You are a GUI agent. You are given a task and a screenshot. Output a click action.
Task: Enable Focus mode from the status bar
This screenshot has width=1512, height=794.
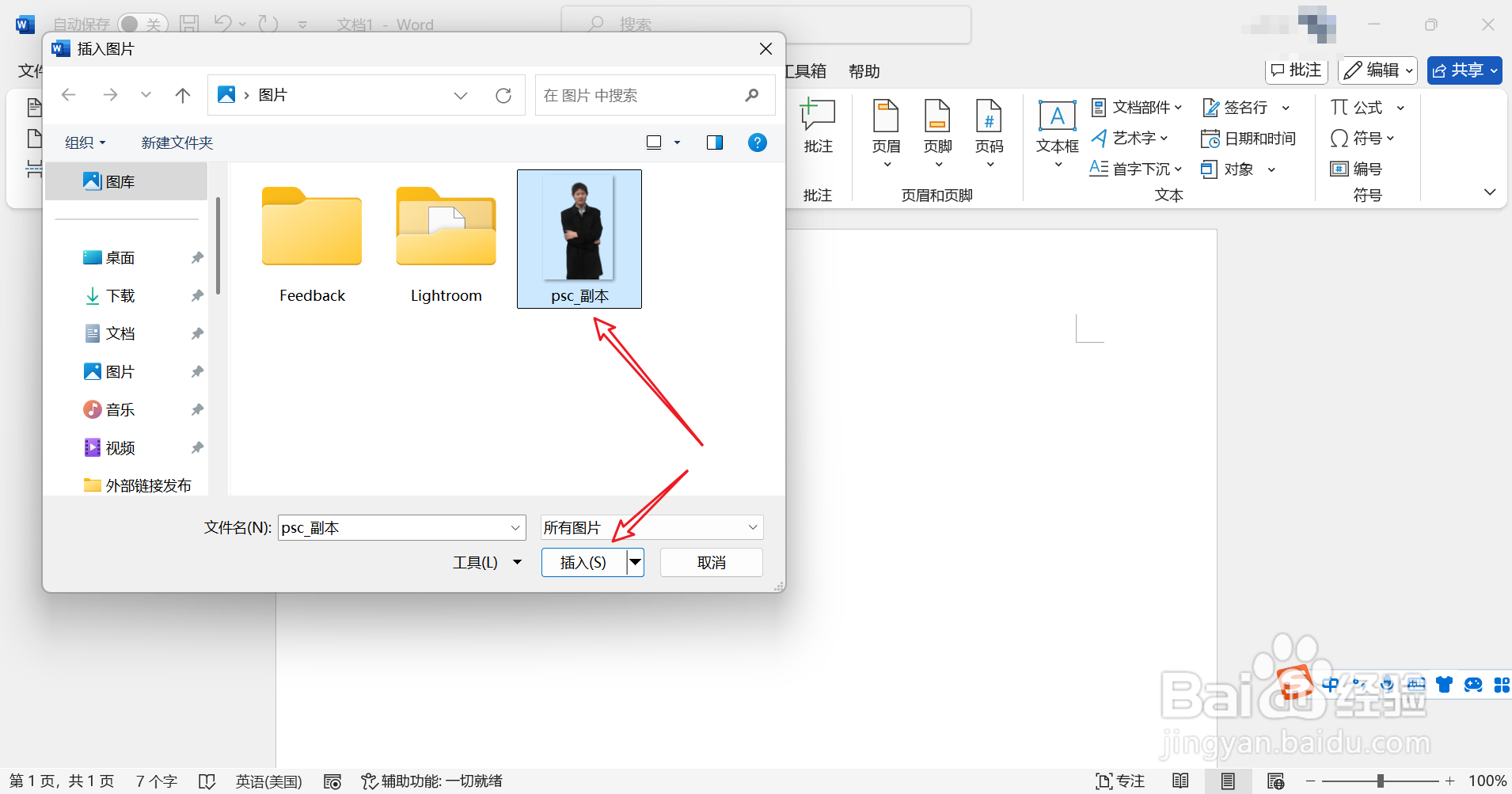coord(1121,781)
